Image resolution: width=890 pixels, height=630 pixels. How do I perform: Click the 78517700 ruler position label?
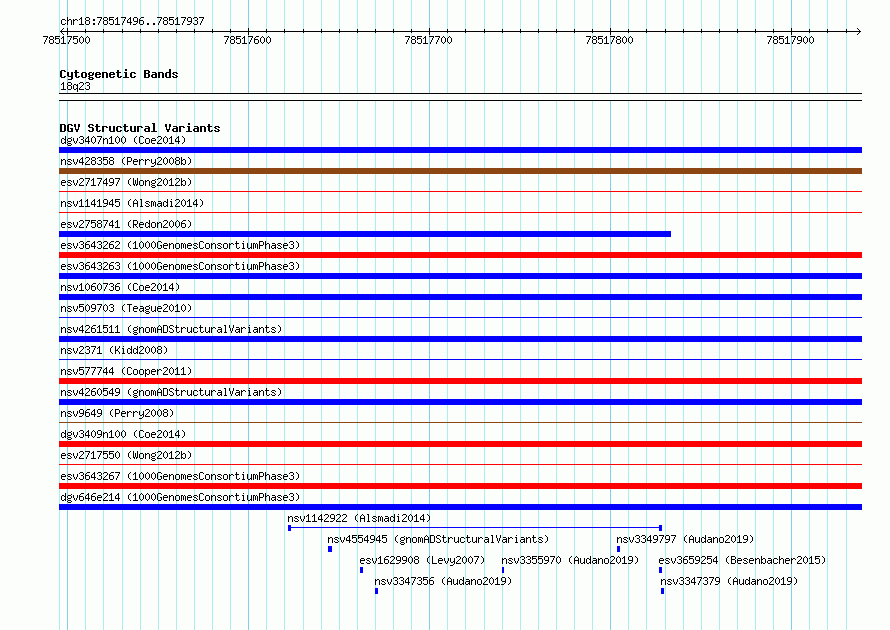(429, 40)
